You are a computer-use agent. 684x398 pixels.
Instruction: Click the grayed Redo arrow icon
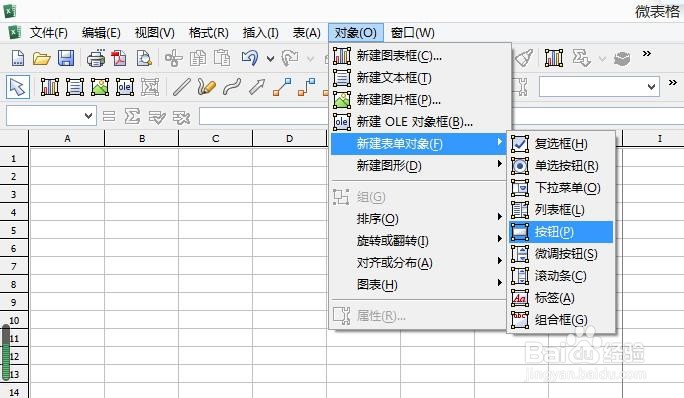pos(290,58)
